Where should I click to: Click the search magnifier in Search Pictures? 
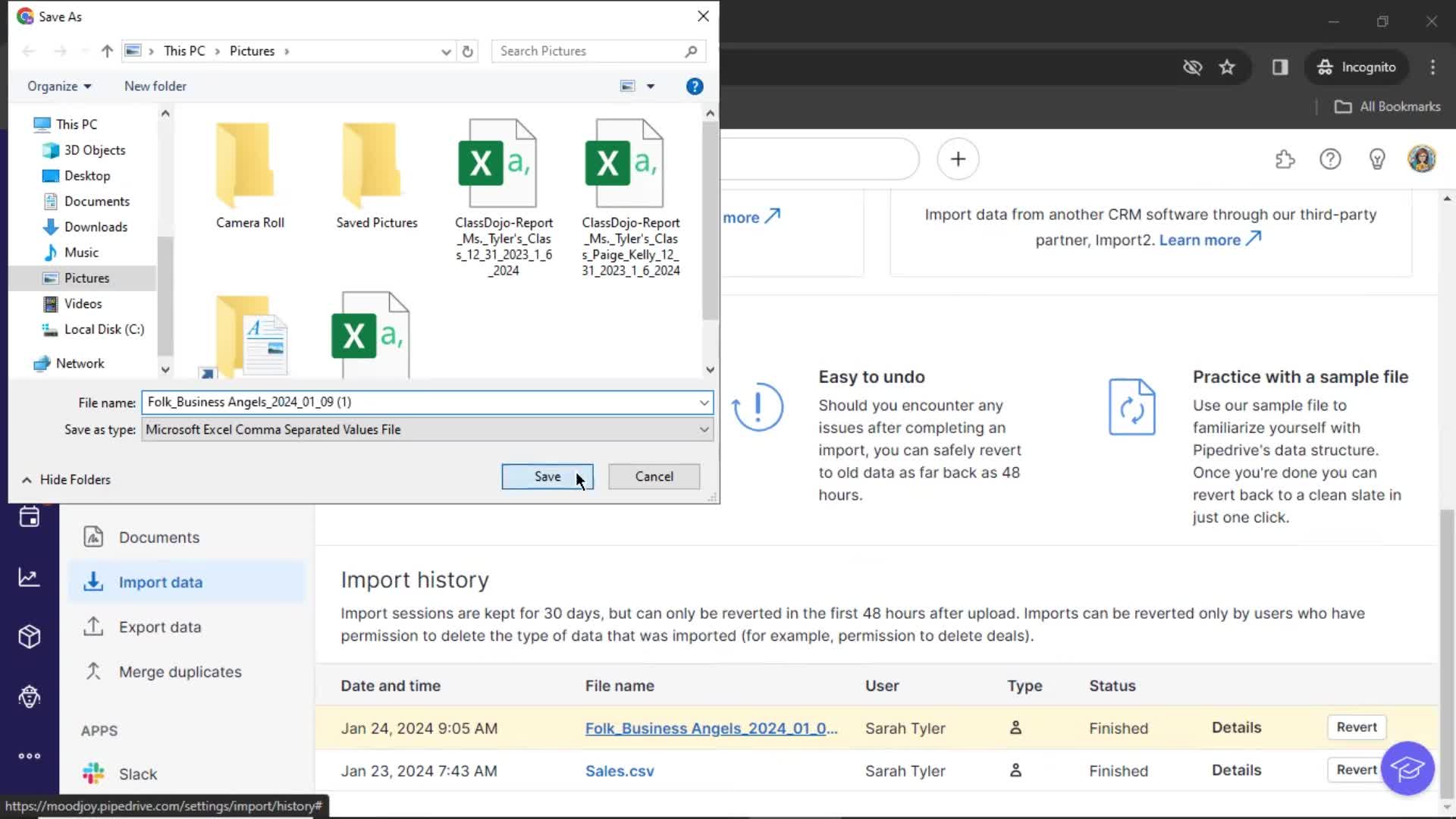(x=691, y=51)
